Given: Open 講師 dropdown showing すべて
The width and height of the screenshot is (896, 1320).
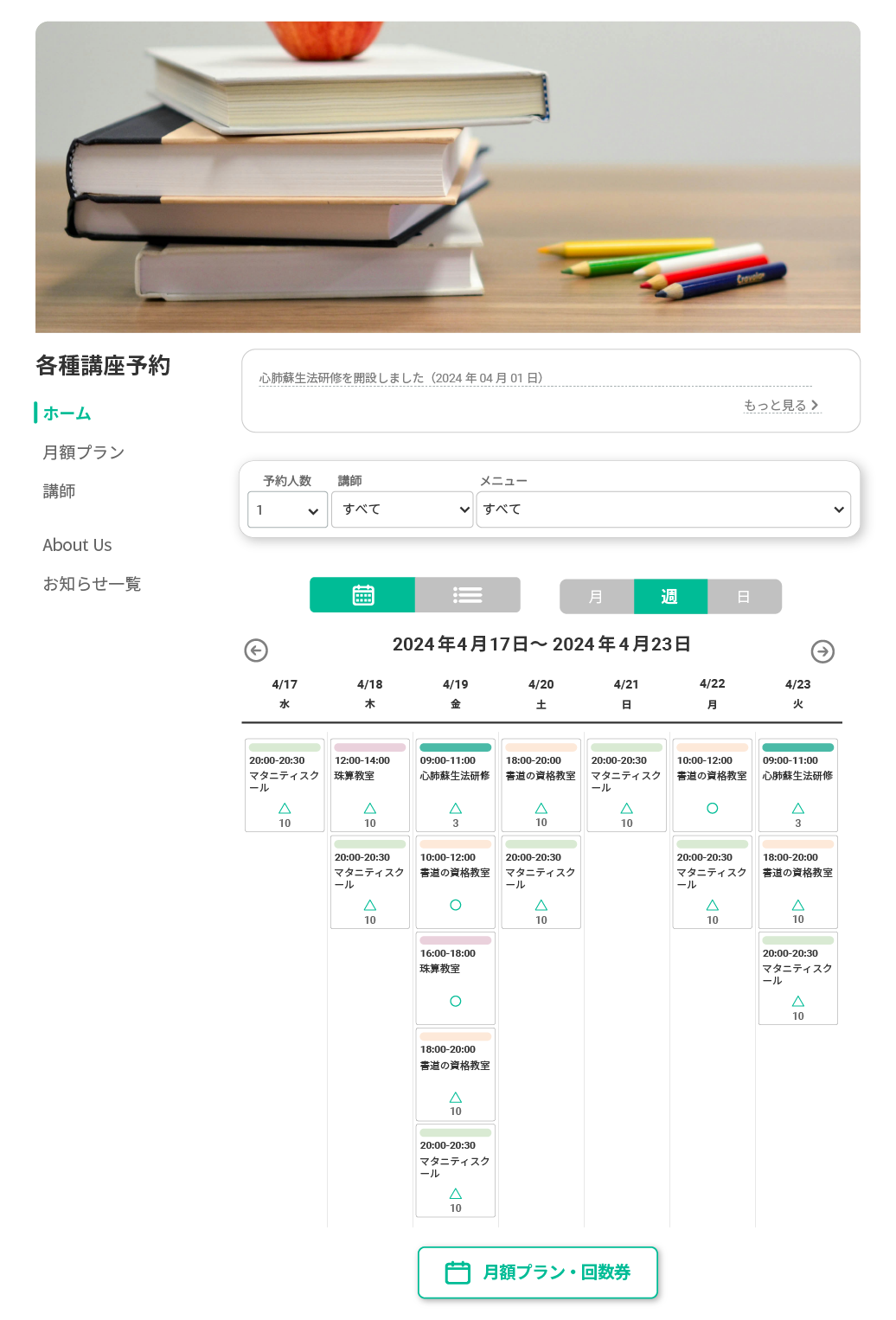Looking at the screenshot, I should 402,509.
